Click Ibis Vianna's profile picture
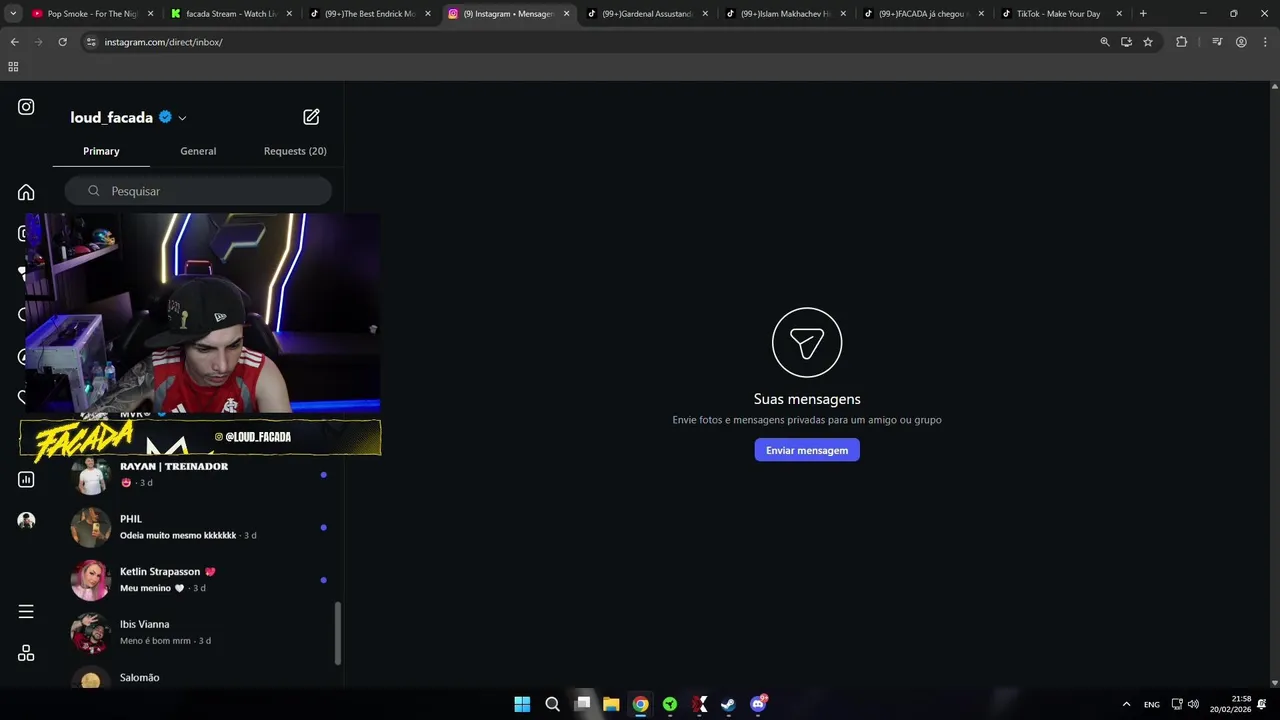 click(91, 632)
